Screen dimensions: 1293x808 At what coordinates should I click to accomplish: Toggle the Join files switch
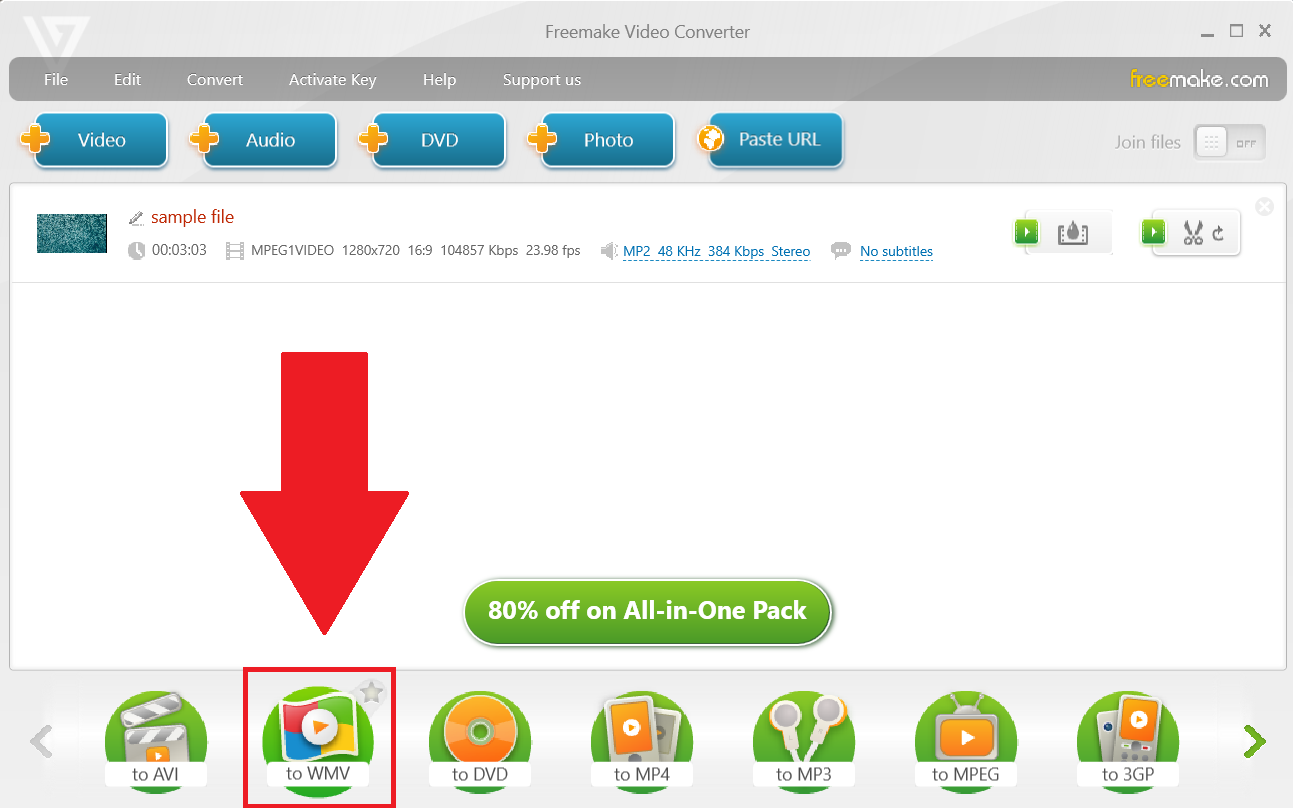click(1230, 142)
